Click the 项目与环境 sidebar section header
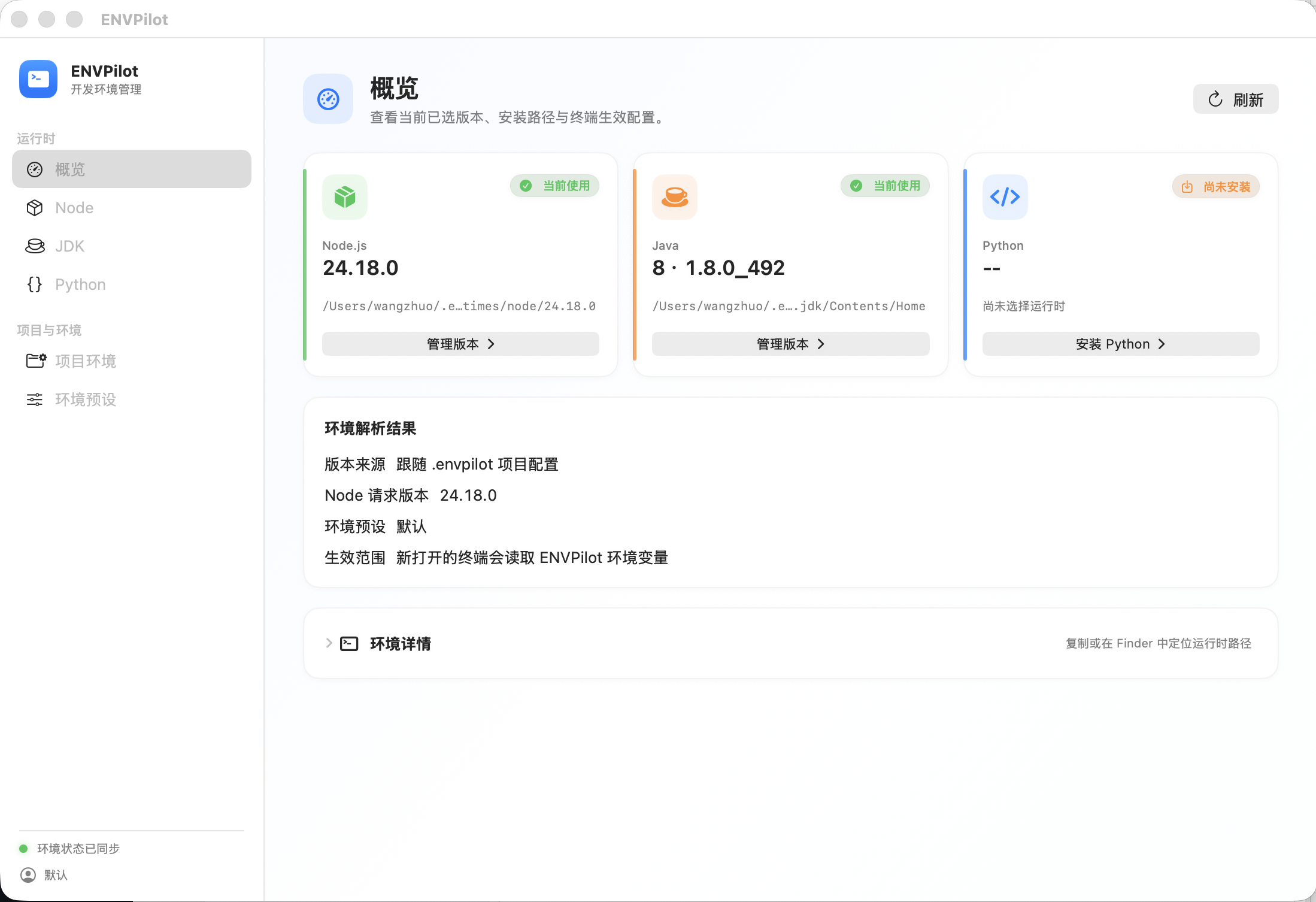The height and width of the screenshot is (902, 1316). tap(49, 330)
